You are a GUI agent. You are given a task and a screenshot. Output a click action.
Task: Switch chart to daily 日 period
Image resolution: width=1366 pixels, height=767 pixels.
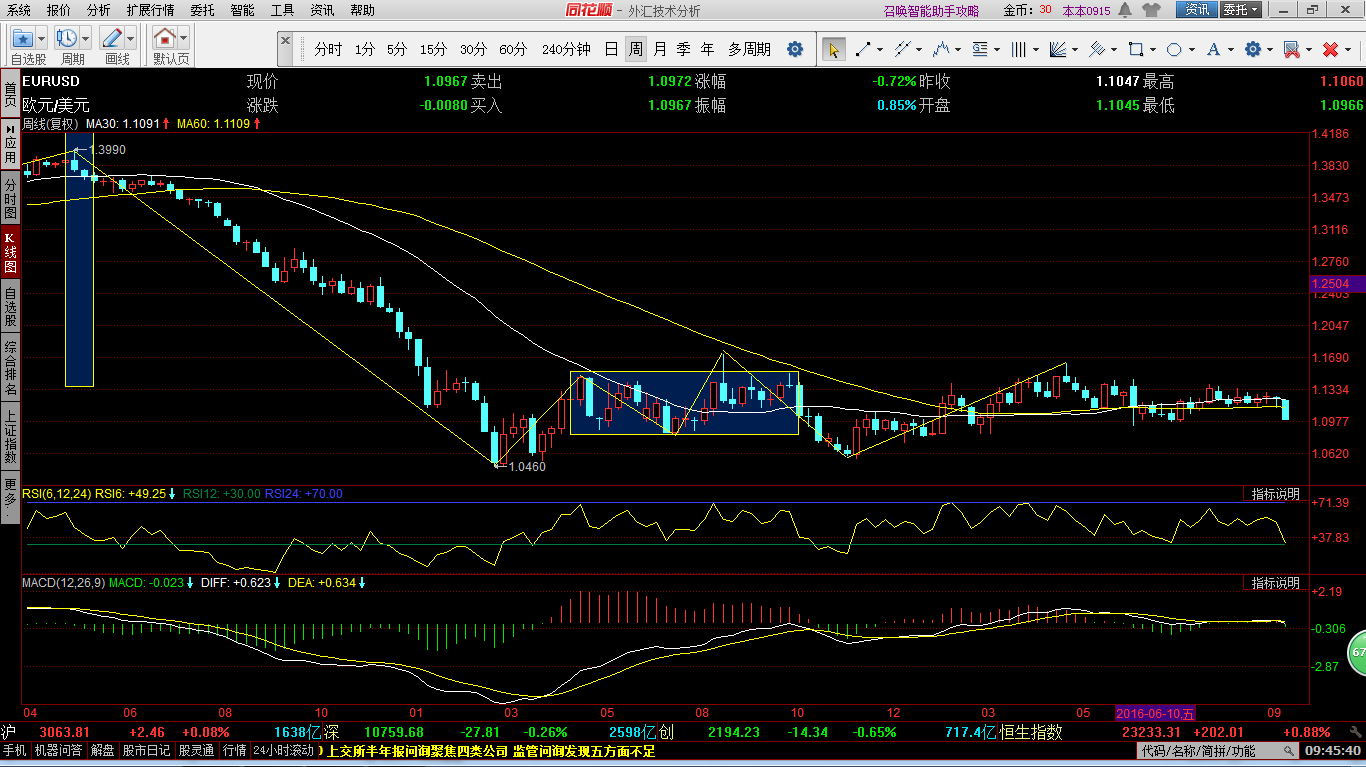[611, 49]
